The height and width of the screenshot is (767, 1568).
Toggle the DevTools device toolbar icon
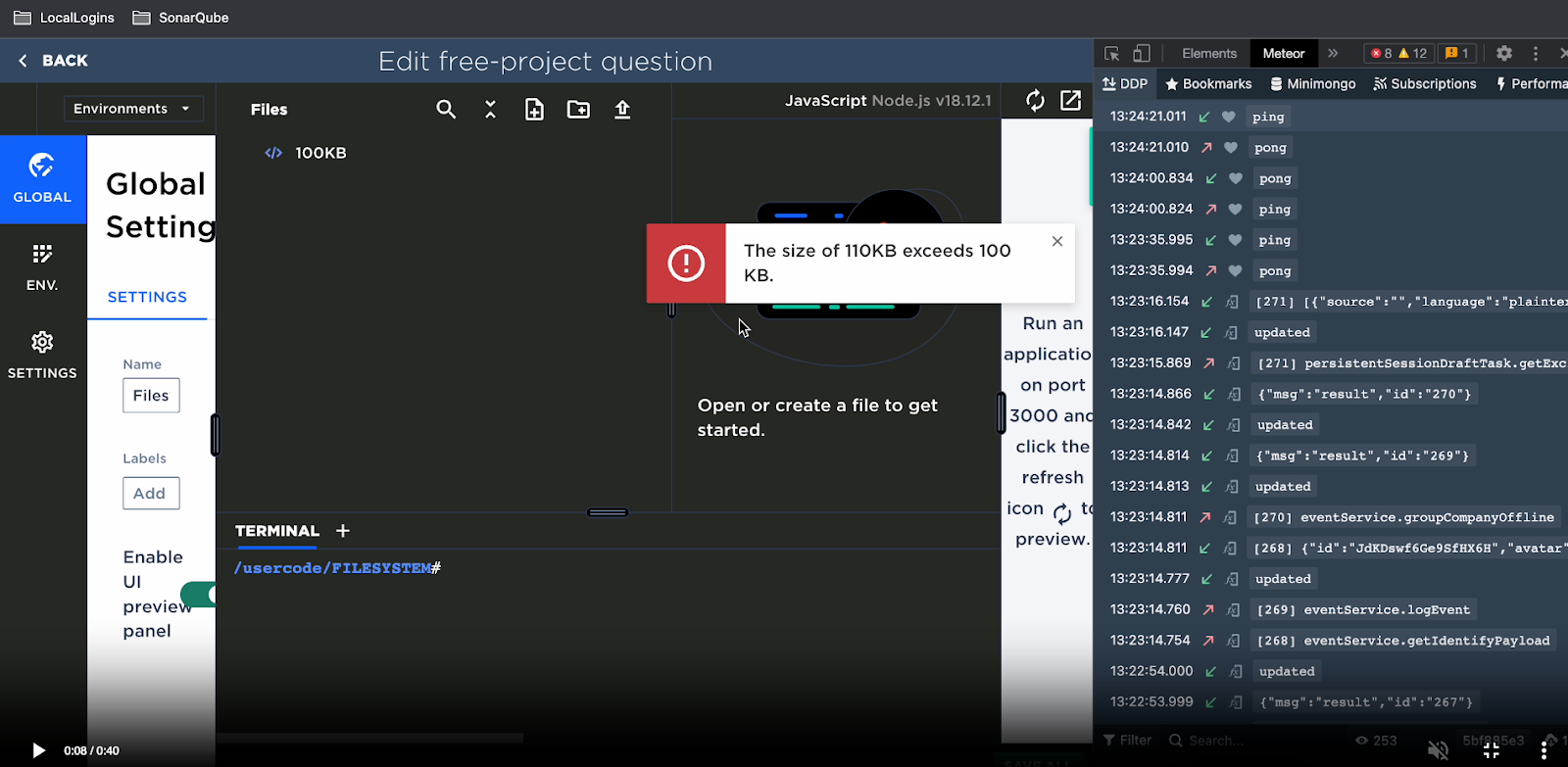[x=1142, y=54]
